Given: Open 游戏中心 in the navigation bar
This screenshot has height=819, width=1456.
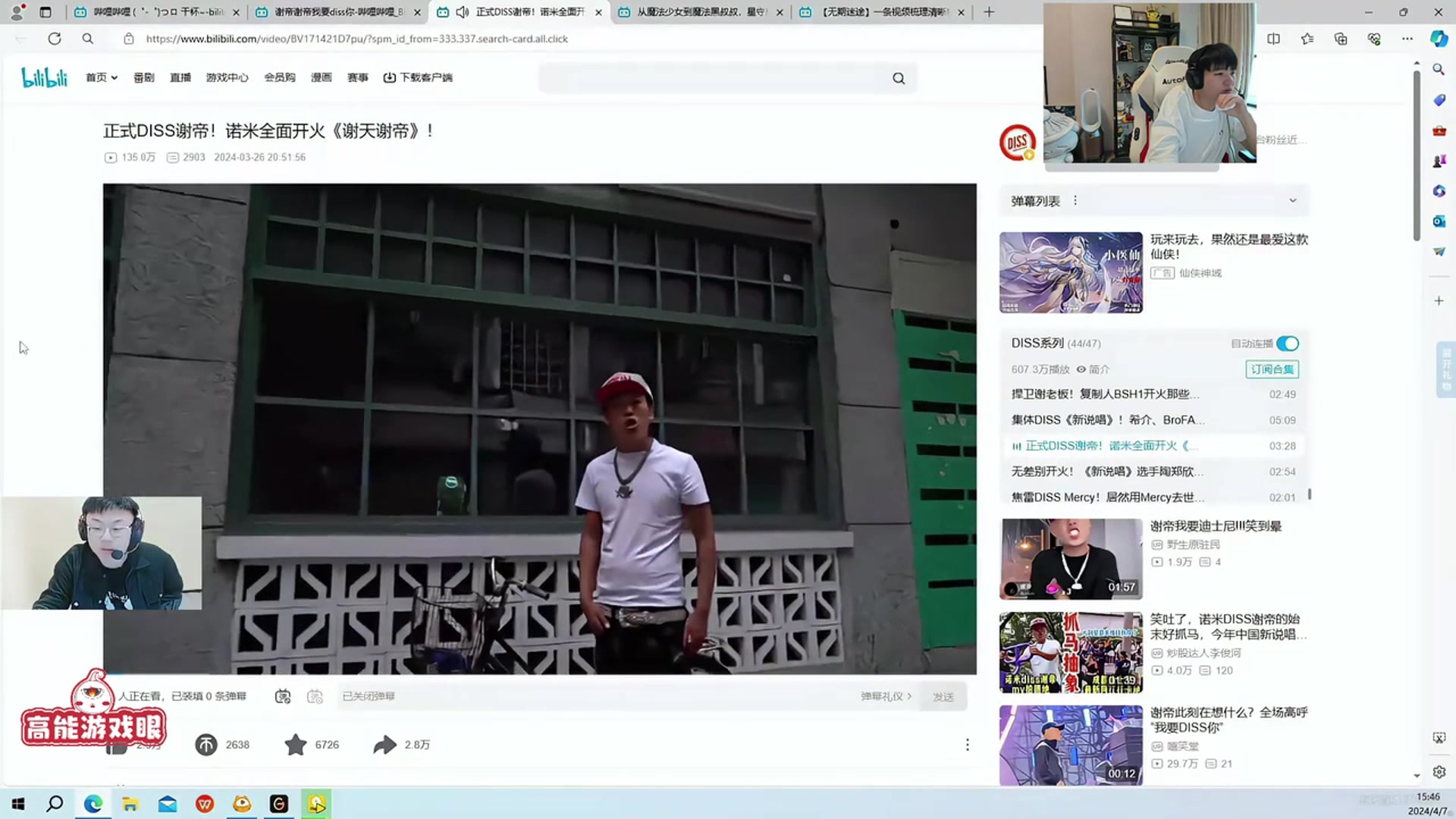Looking at the screenshot, I should (226, 77).
